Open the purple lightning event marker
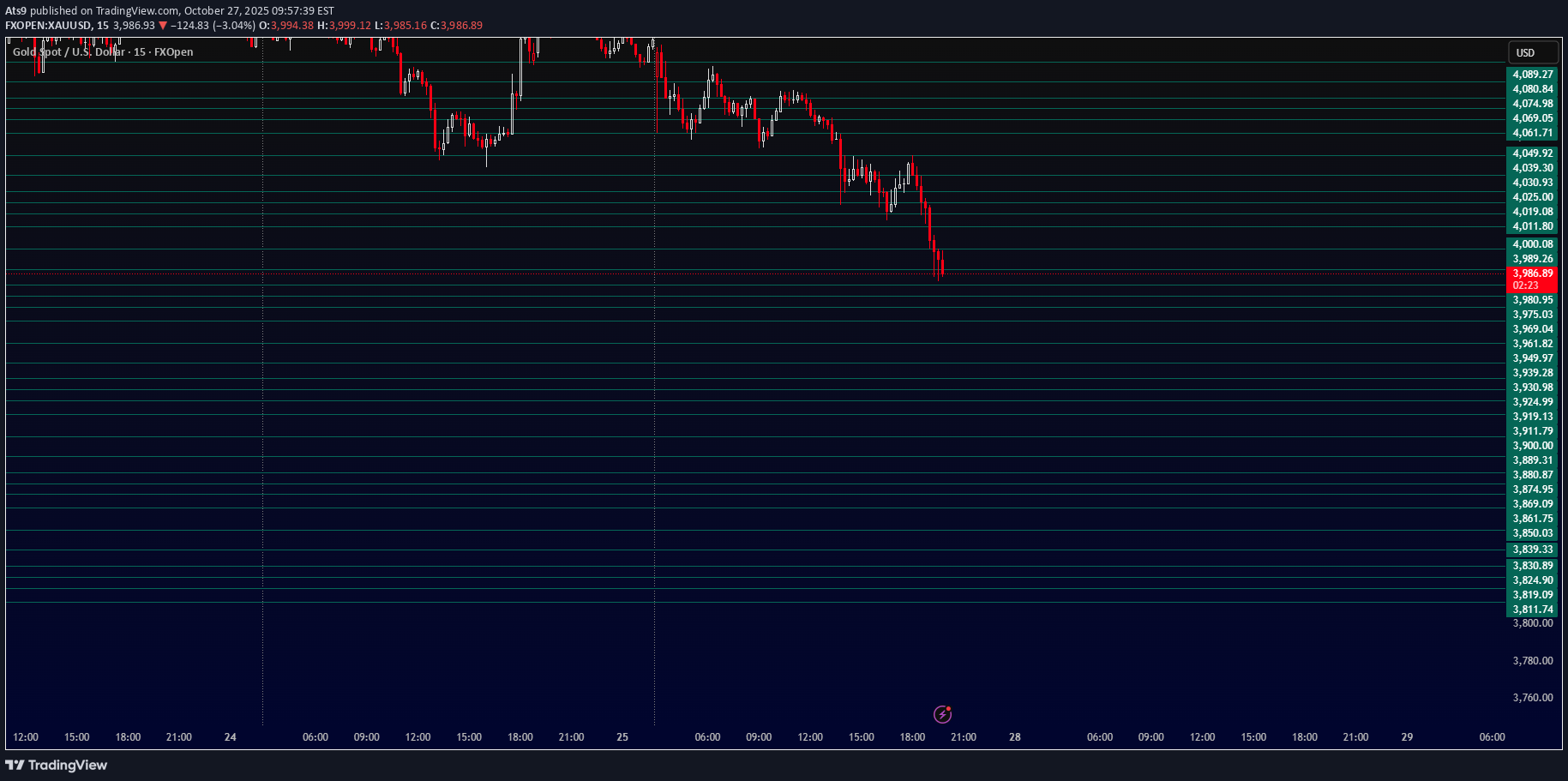This screenshot has width=1568, height=781. point(942,714)
